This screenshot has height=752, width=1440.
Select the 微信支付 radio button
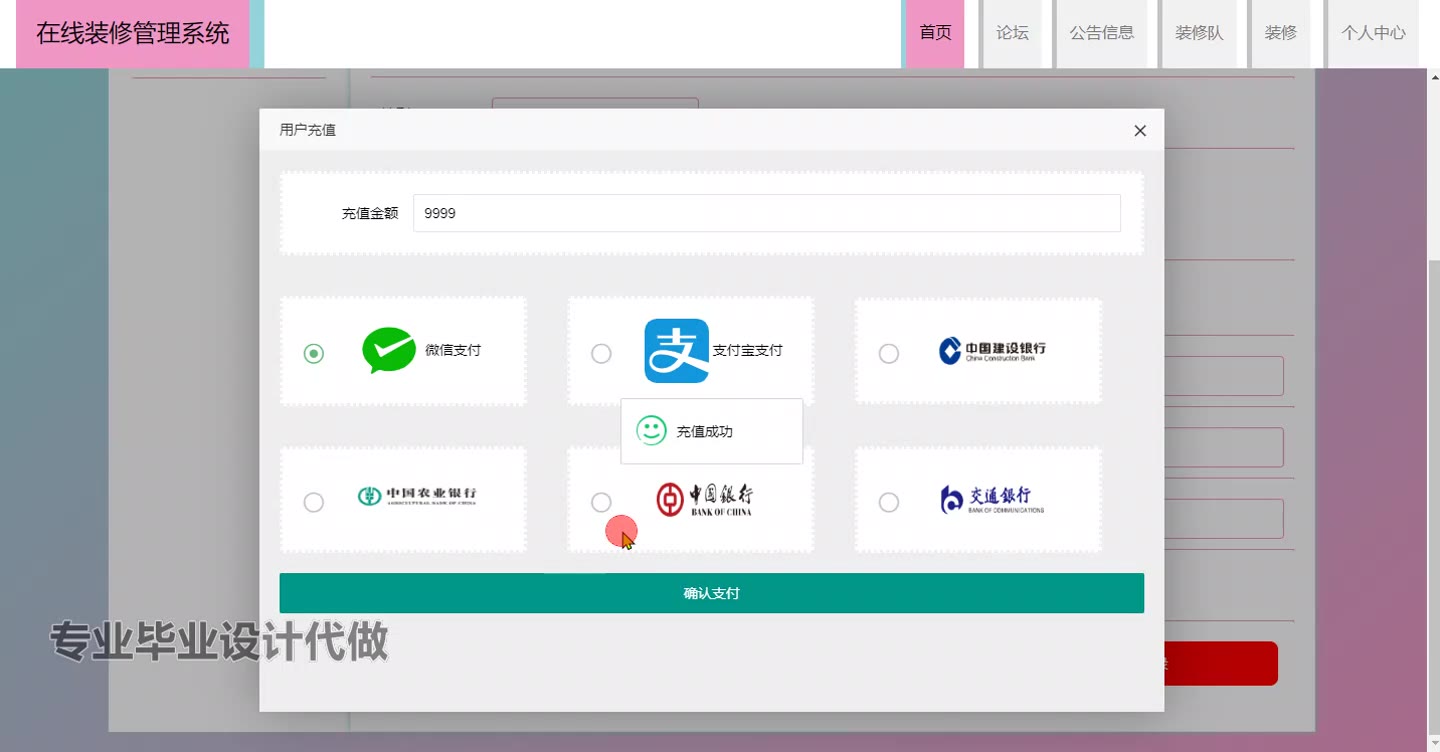tap(314, 353)
